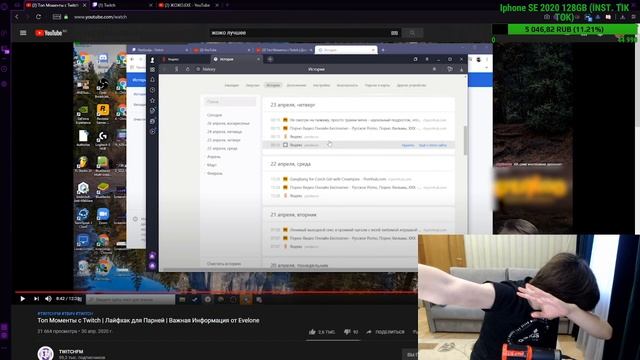Image resolution: width=640 pixels, height=360 pixels.
Task: Close the Топ Моменты с Twitch tab
Action: [x=84, y=5]
